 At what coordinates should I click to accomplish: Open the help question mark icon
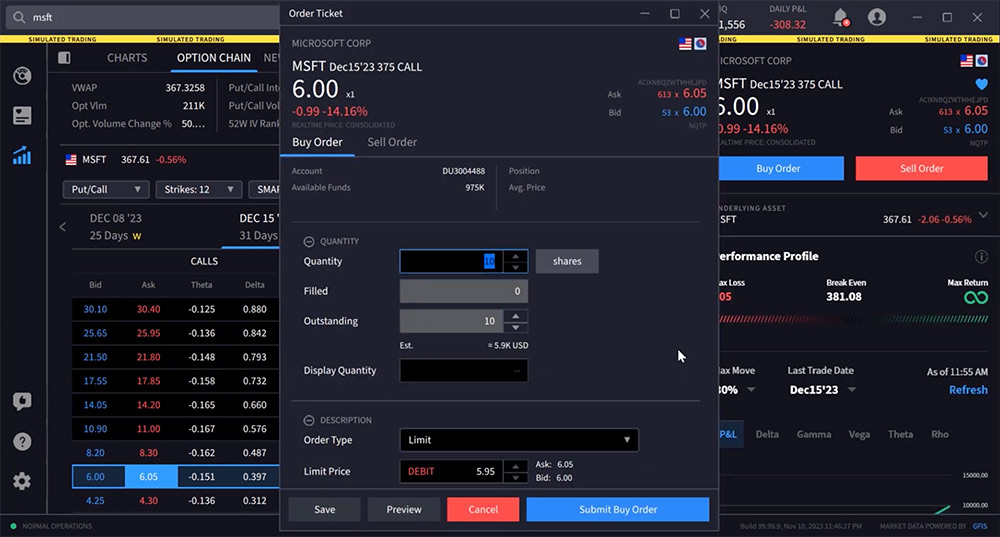coord(22,441)
